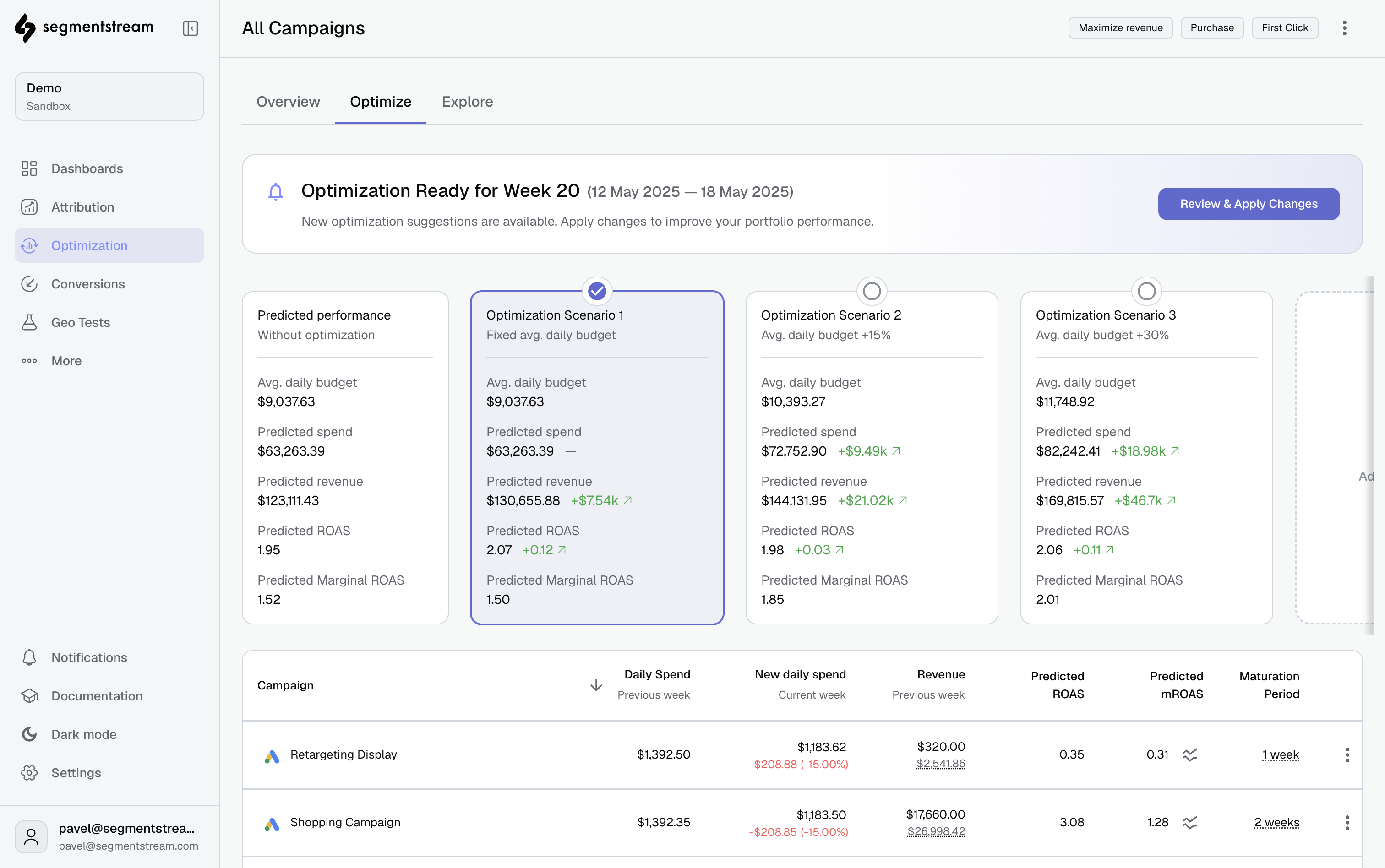
Task: Open Documentation from the sidebar
Action: coord(109,696)
